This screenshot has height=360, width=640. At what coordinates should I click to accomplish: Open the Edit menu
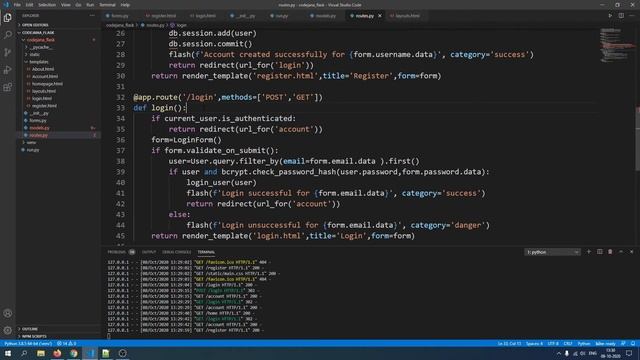pos(29,5)
